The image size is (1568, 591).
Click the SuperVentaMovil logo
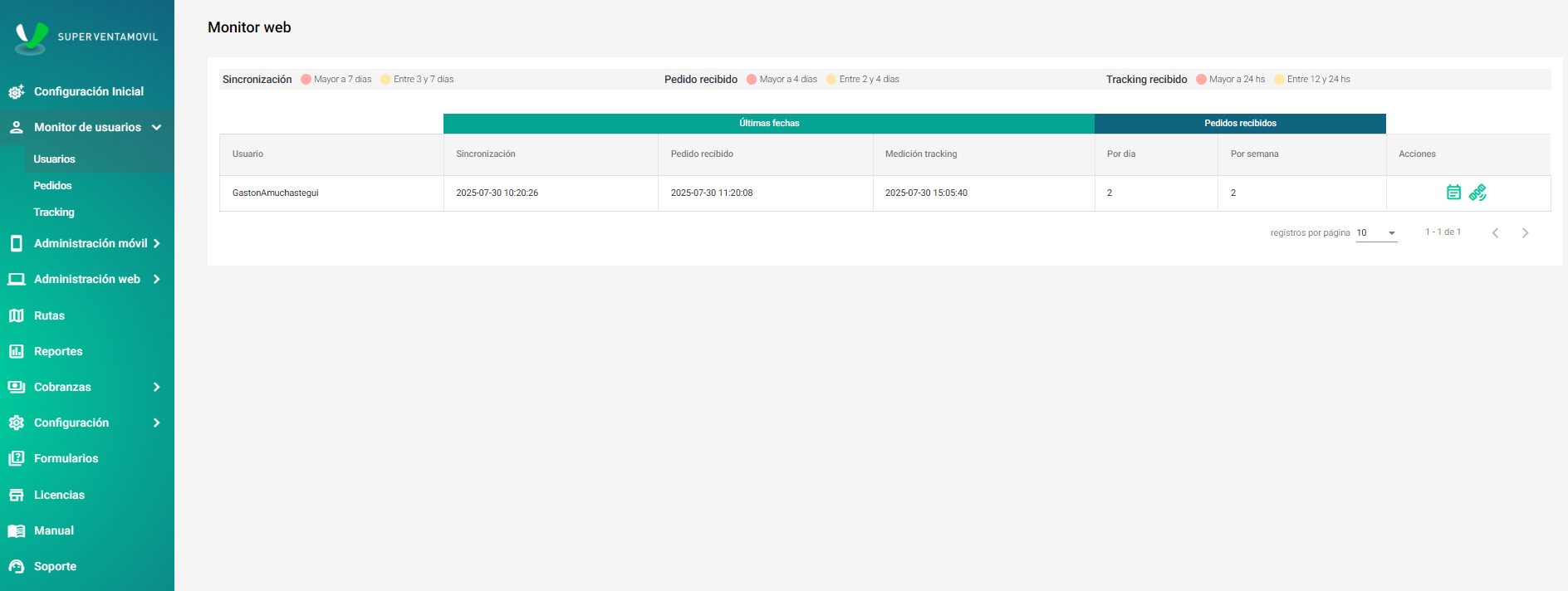(x=86, y=37)
